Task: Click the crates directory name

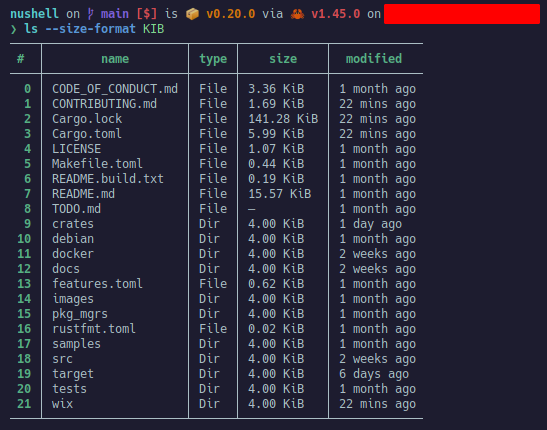Action: [73, 224]
